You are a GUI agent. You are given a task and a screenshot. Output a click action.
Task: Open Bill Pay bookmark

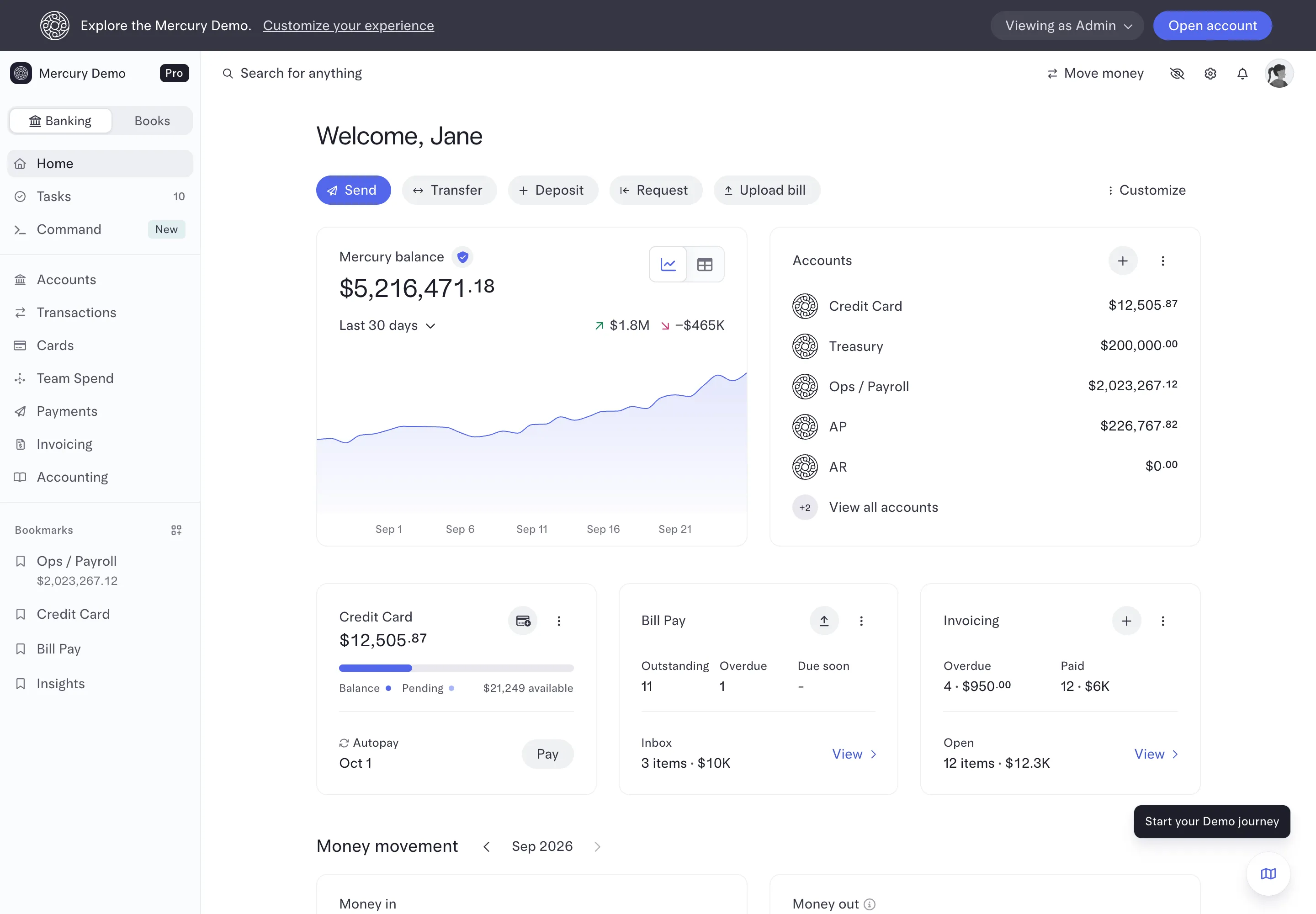[x=100, y=649]
